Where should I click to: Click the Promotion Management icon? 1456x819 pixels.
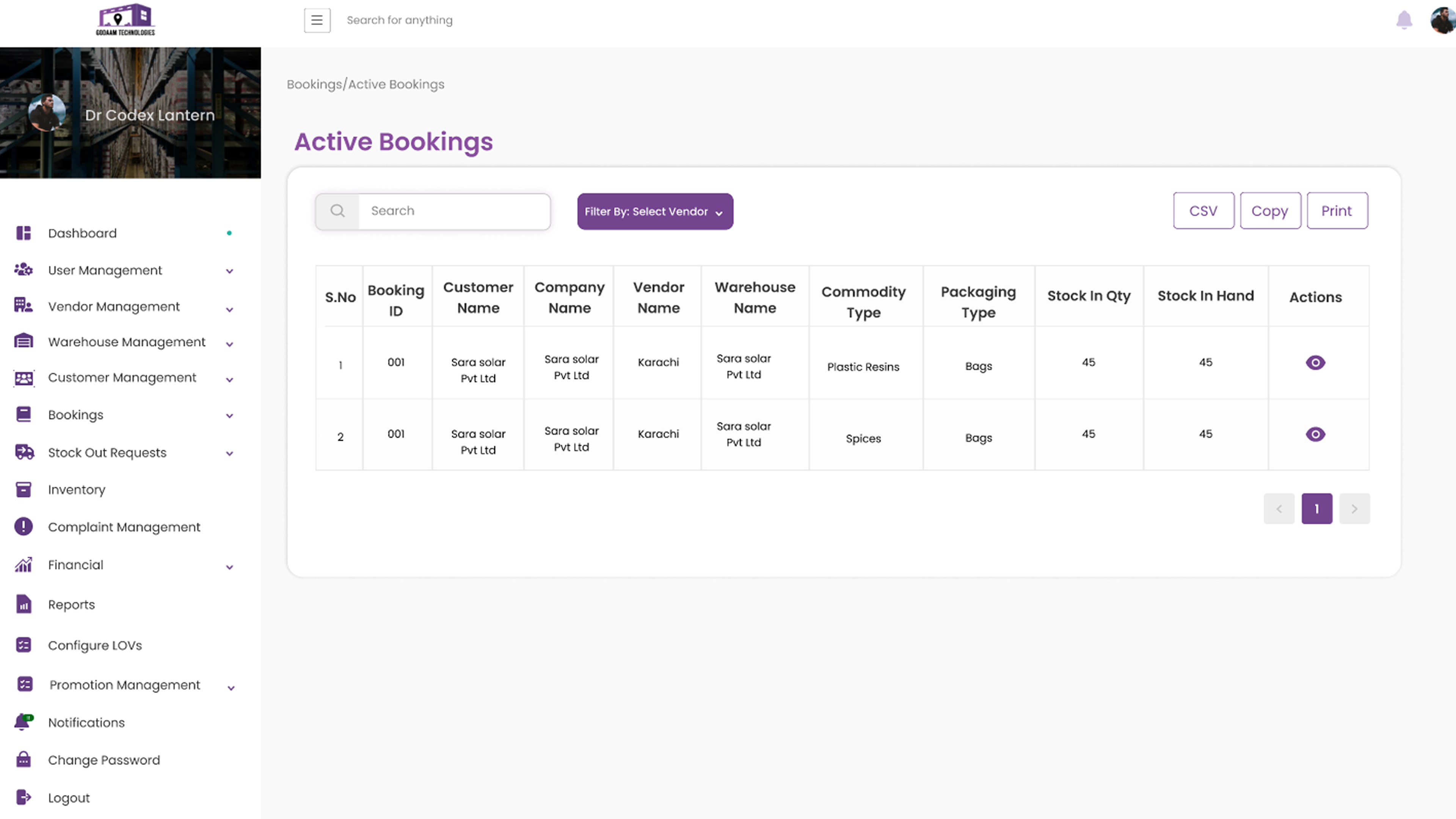(x=25, y=684)
